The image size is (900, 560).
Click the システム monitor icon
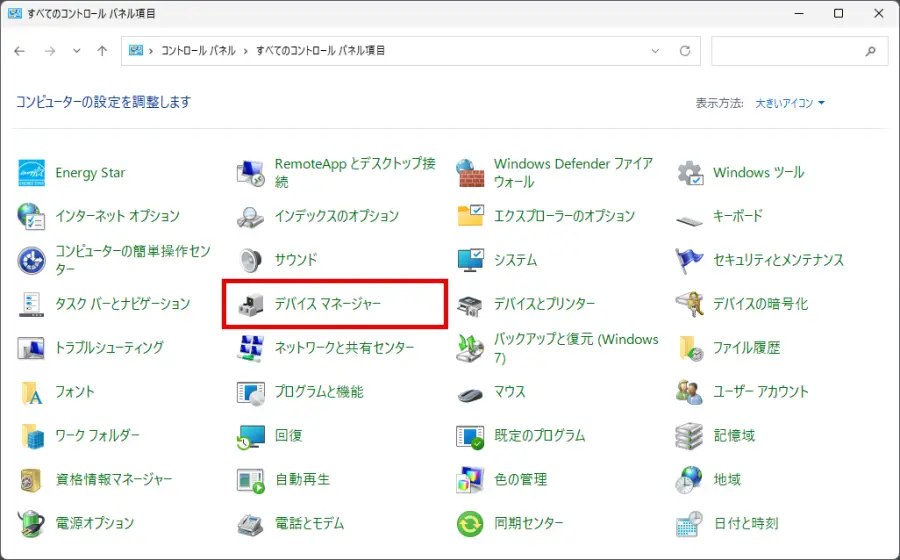[470, 260]
